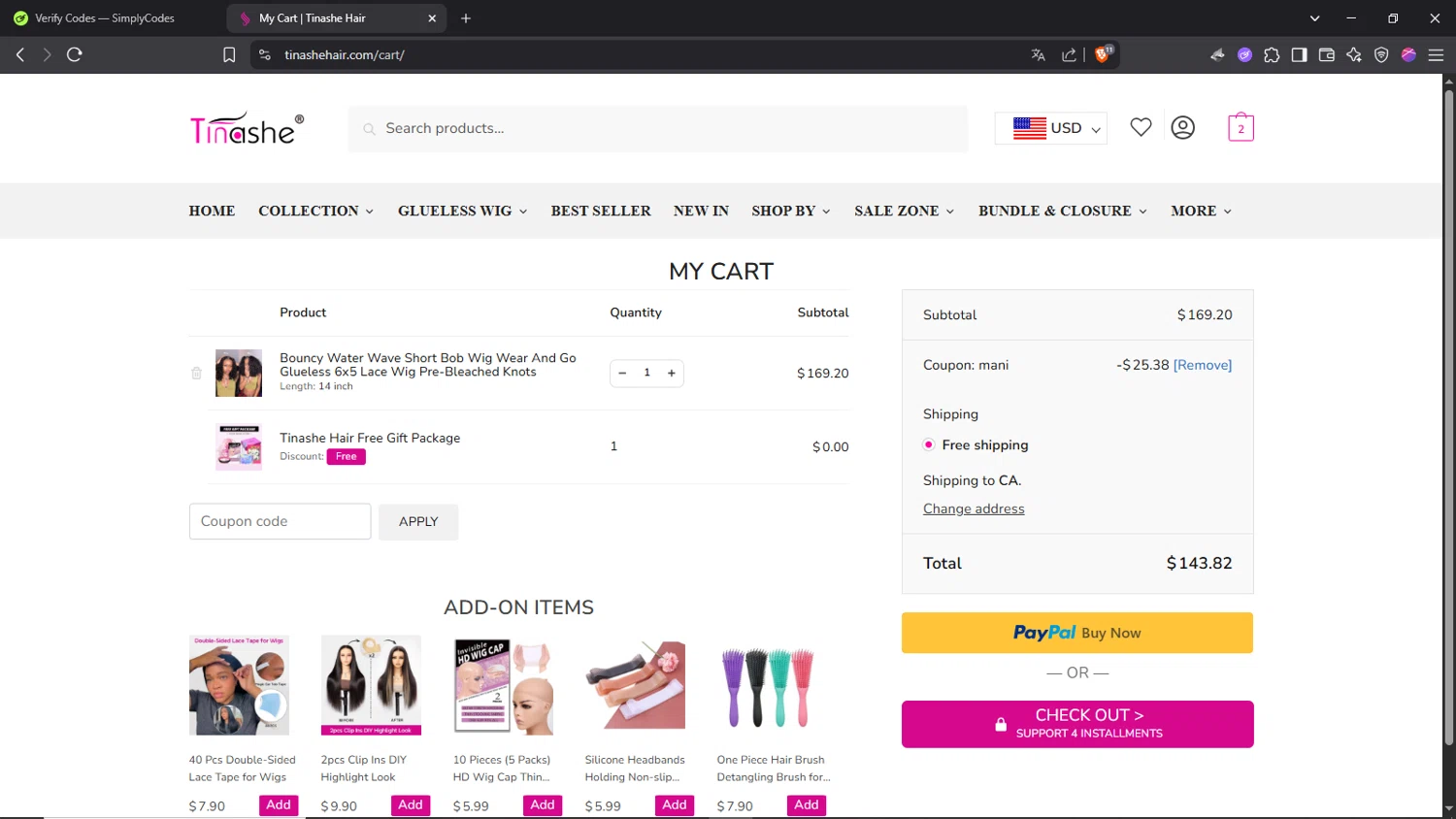Click the browser address bar URL
The image size is (1456, 819).
[x=345, y=54]
